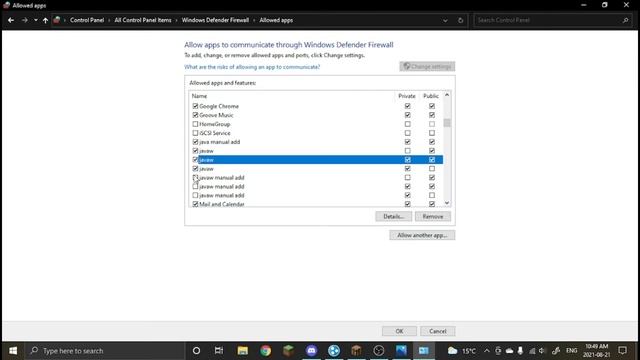Go to Windows Defender Firewall breadcrumb
The width and height of the screenshot is (640, 360).
click(215, 20)
